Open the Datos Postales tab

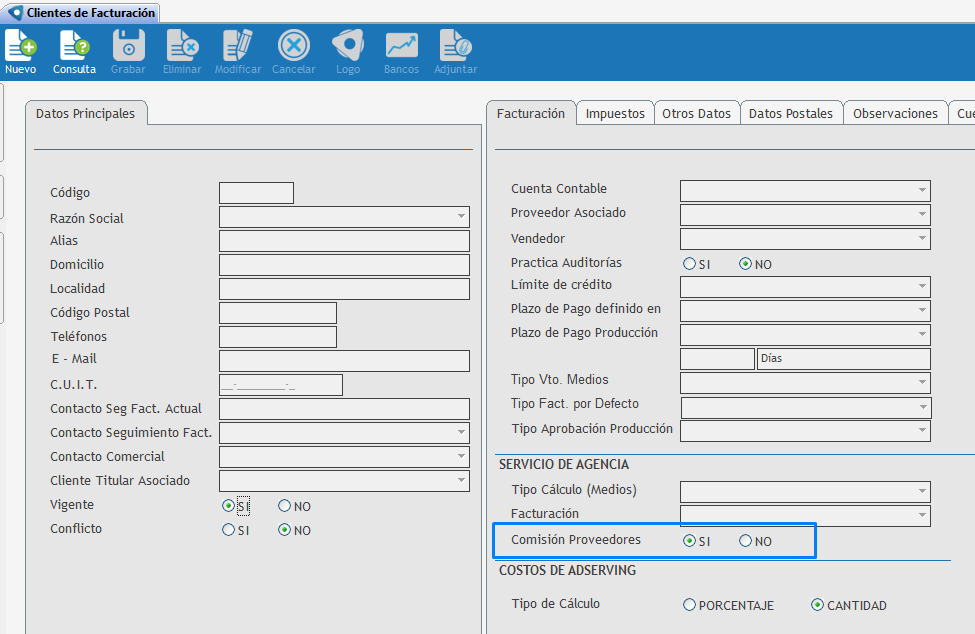point(790,114)
